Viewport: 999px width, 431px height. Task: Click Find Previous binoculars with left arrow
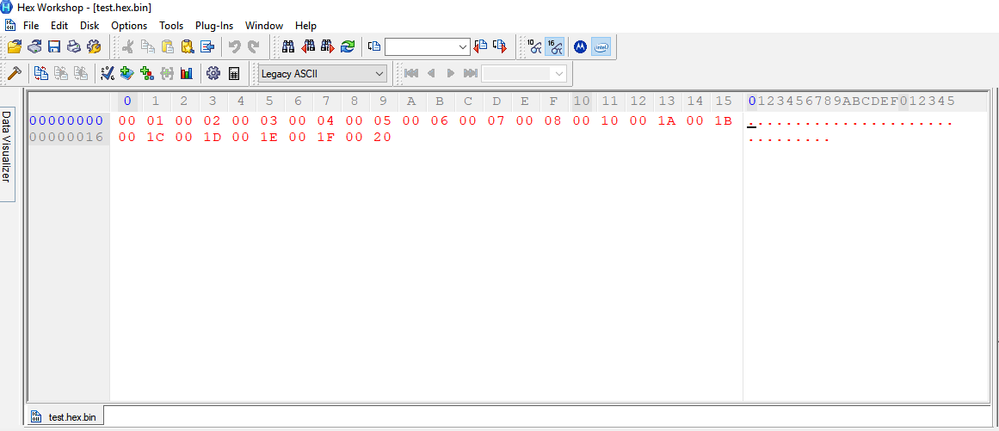[308, 47]
